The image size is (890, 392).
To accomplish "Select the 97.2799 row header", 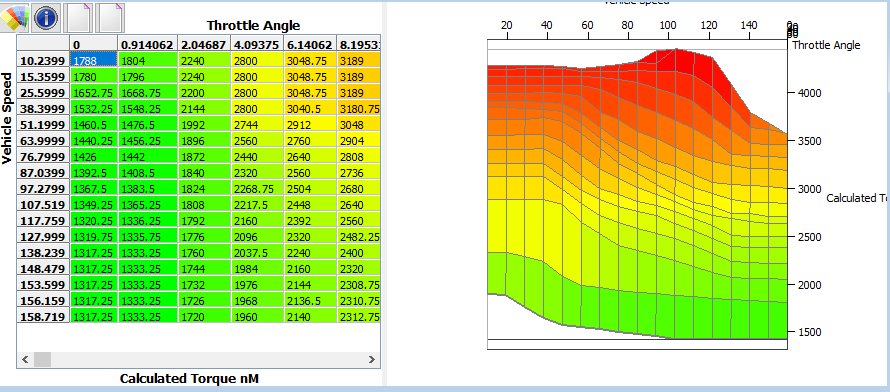I will pyautogui.click(x=43, y=188).
